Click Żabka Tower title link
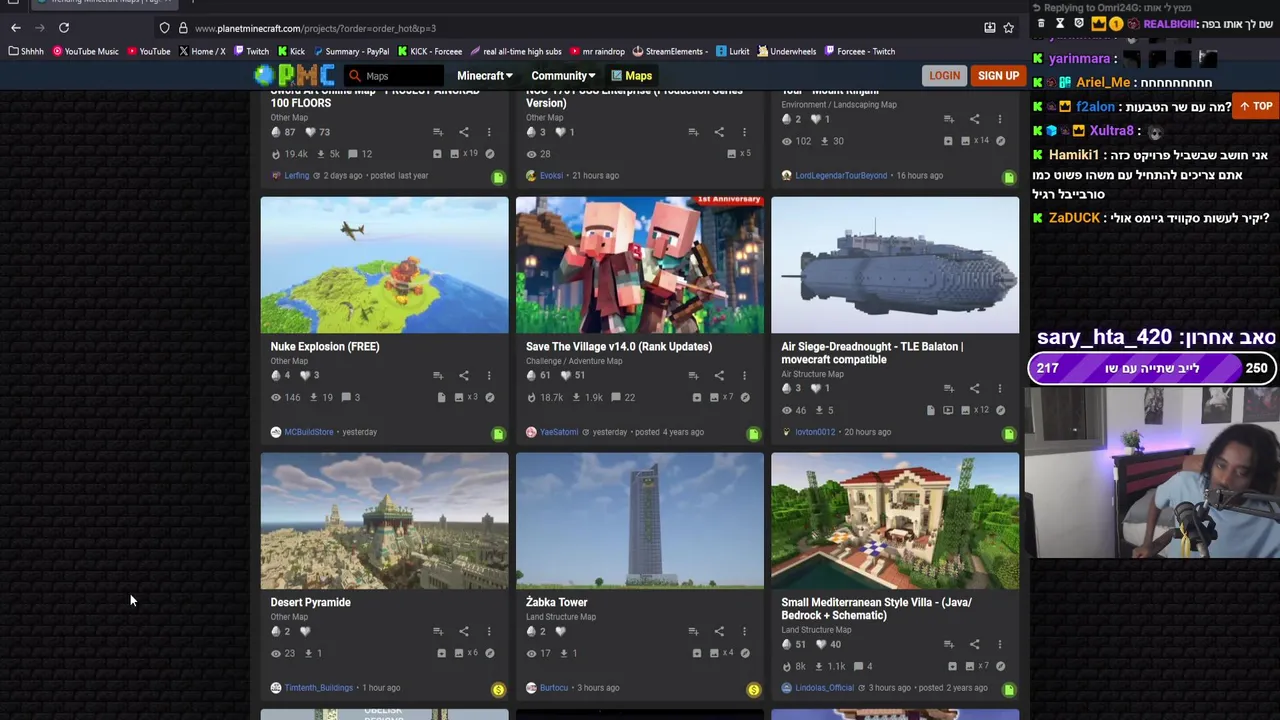Screen dimensions: 1280x720 click(x=556, y=602)
